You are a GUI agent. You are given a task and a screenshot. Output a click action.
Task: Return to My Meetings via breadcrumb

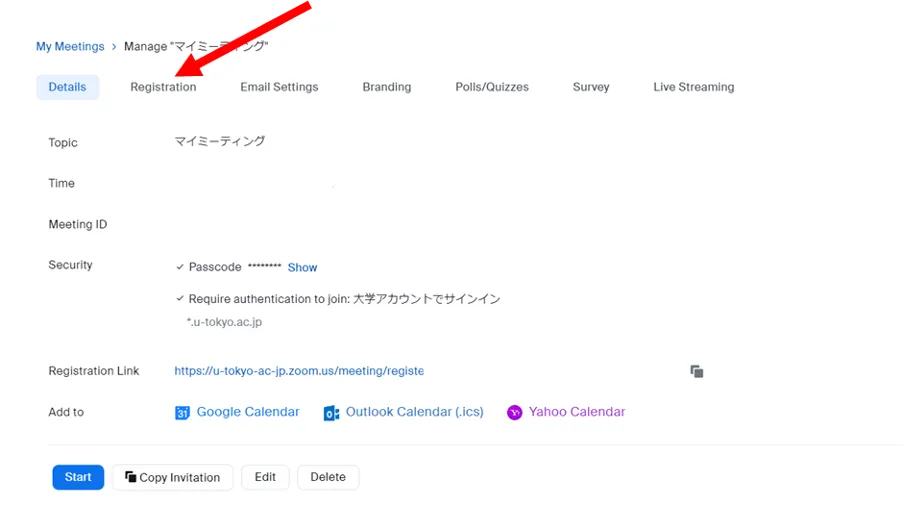click(x=70, y=46)
